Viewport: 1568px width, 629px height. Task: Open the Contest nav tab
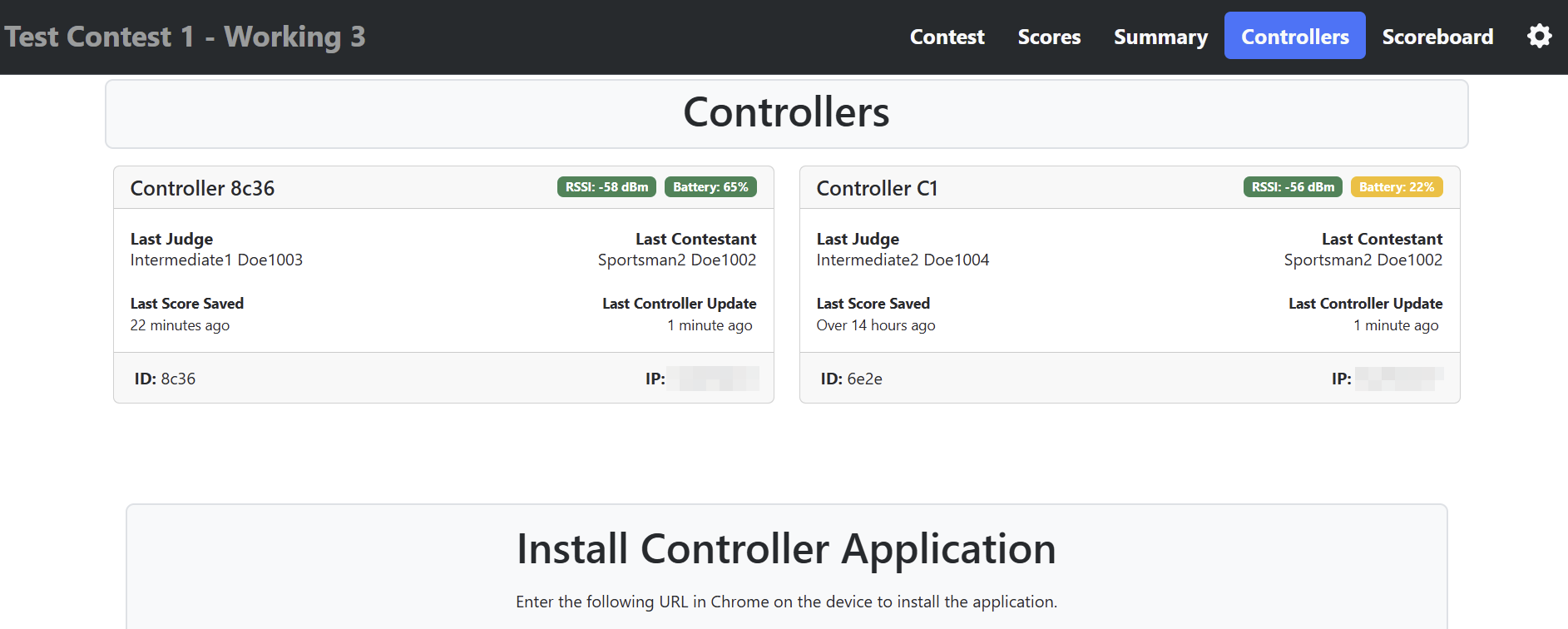click(x=947, y=37)
